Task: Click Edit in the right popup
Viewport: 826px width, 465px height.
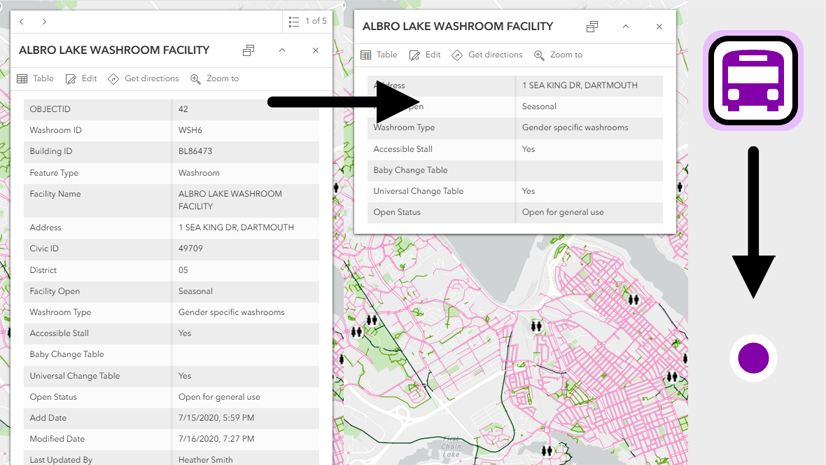Action: 425,55
